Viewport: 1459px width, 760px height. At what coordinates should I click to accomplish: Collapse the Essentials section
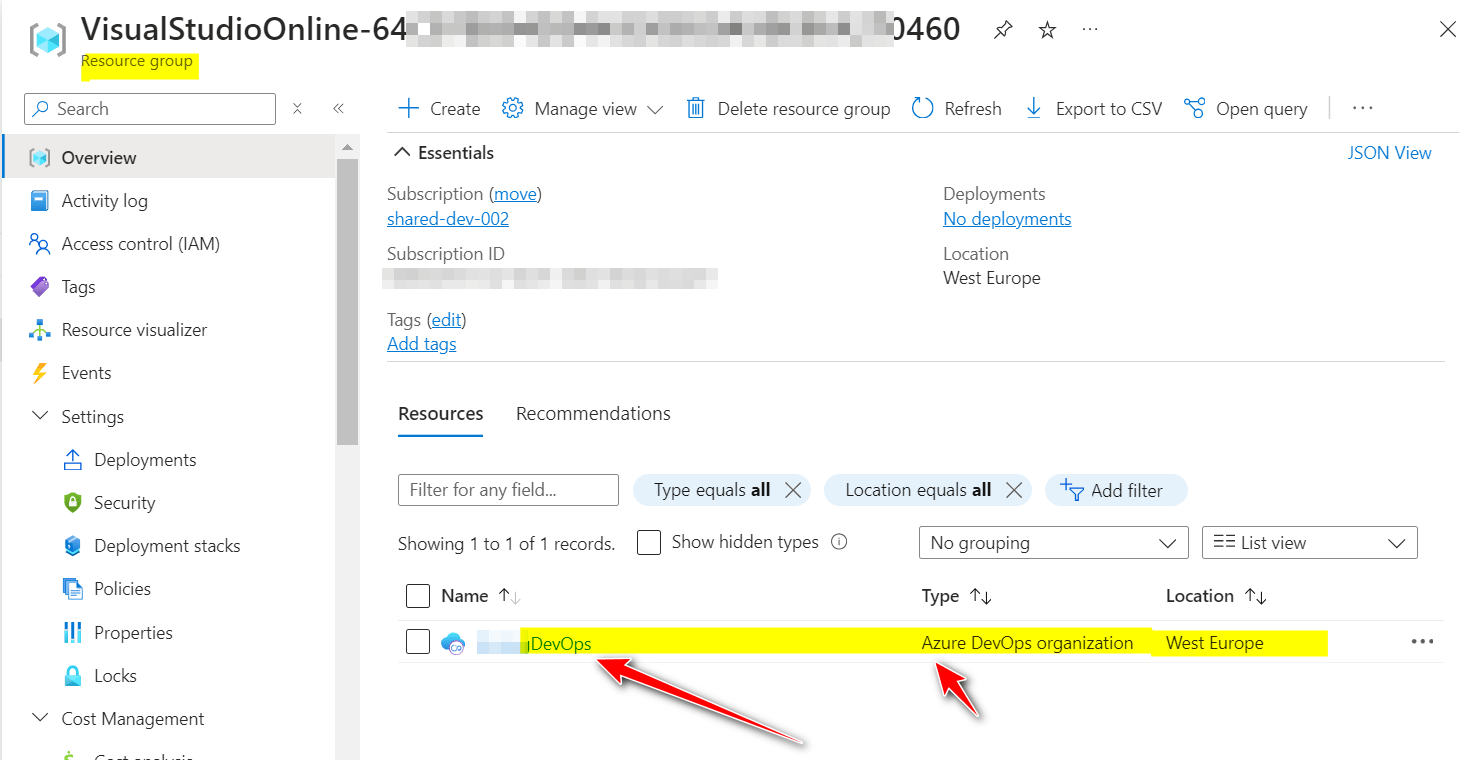(x=402, y=153)
